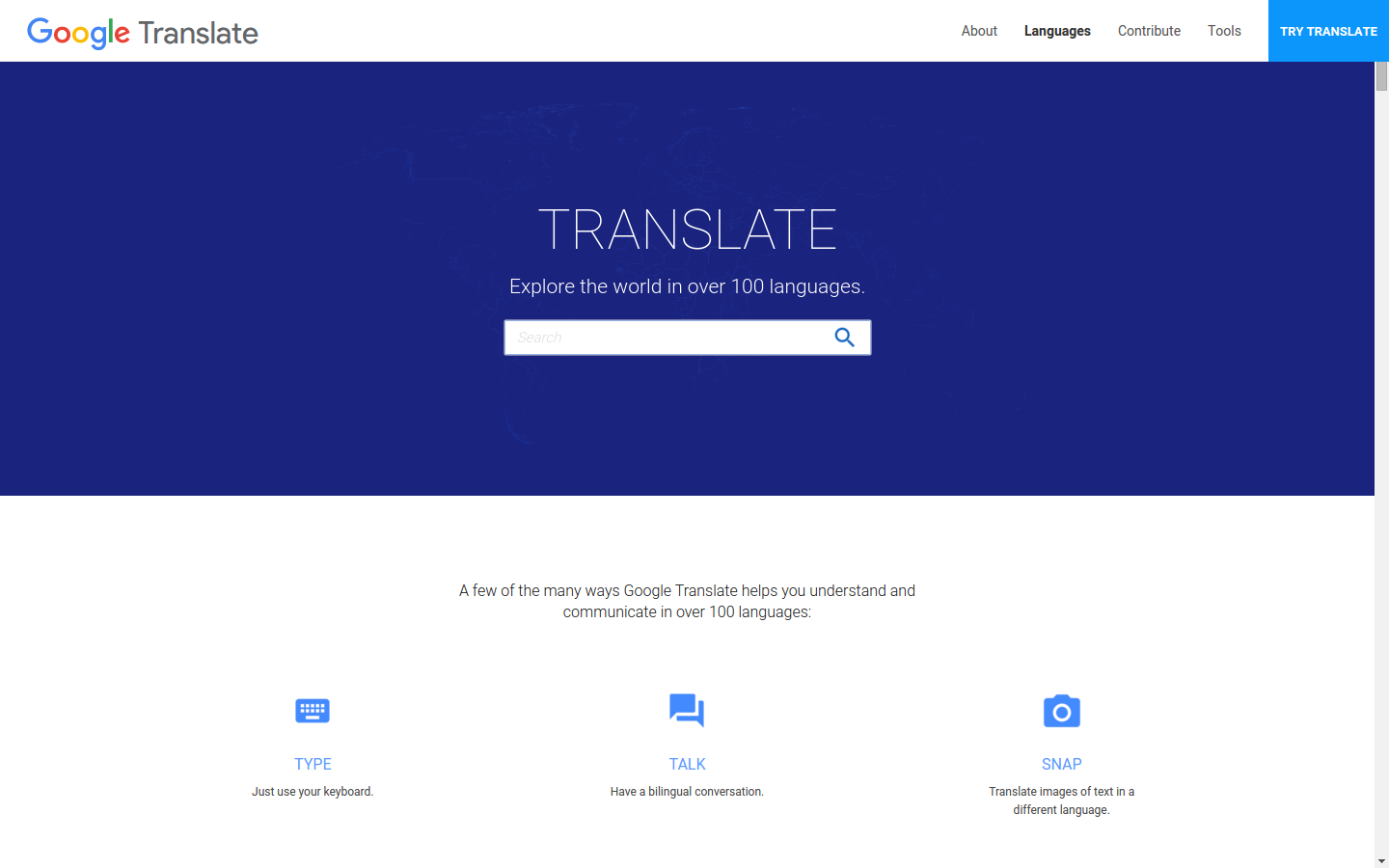Focus the Search text field
This screenshot has width=1389, height=868.
click(666, 338)
